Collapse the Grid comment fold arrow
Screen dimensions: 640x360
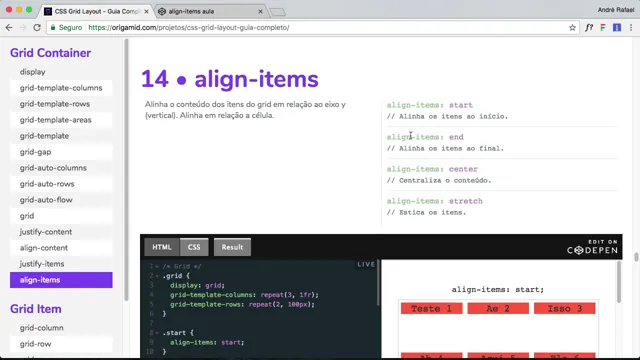(157, 266)
